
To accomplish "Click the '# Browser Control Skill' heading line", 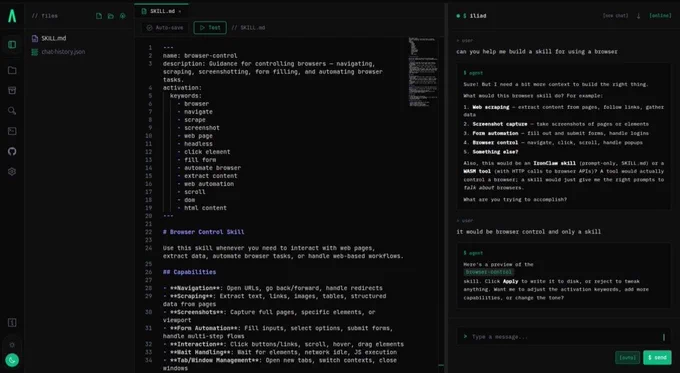I will pos(203,232).
